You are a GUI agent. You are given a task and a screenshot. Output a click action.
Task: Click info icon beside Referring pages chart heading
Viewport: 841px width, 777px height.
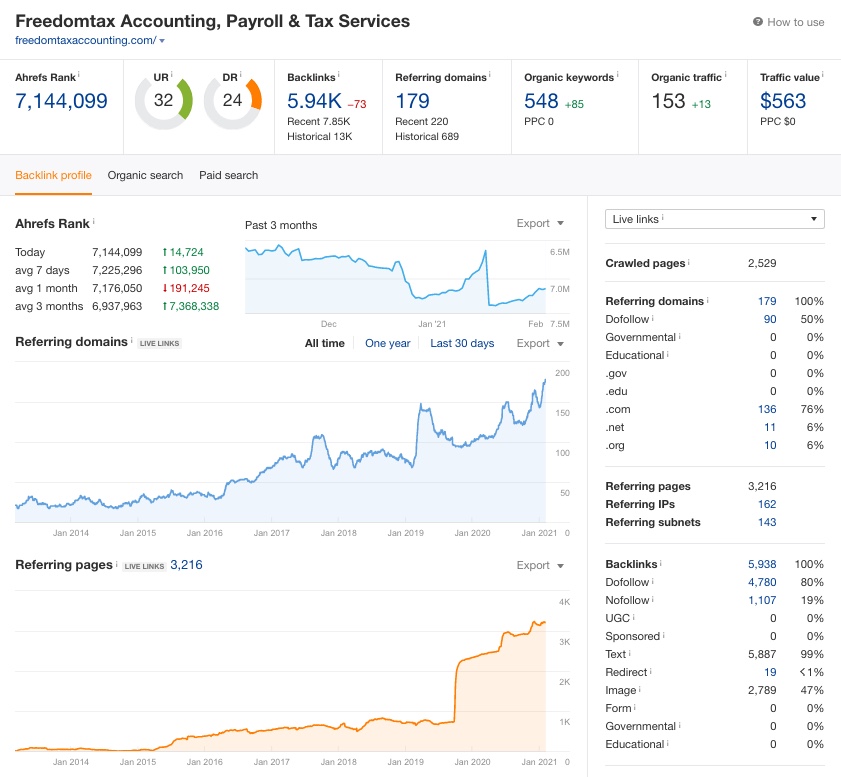pyautogui.click(x=116, y=563)
